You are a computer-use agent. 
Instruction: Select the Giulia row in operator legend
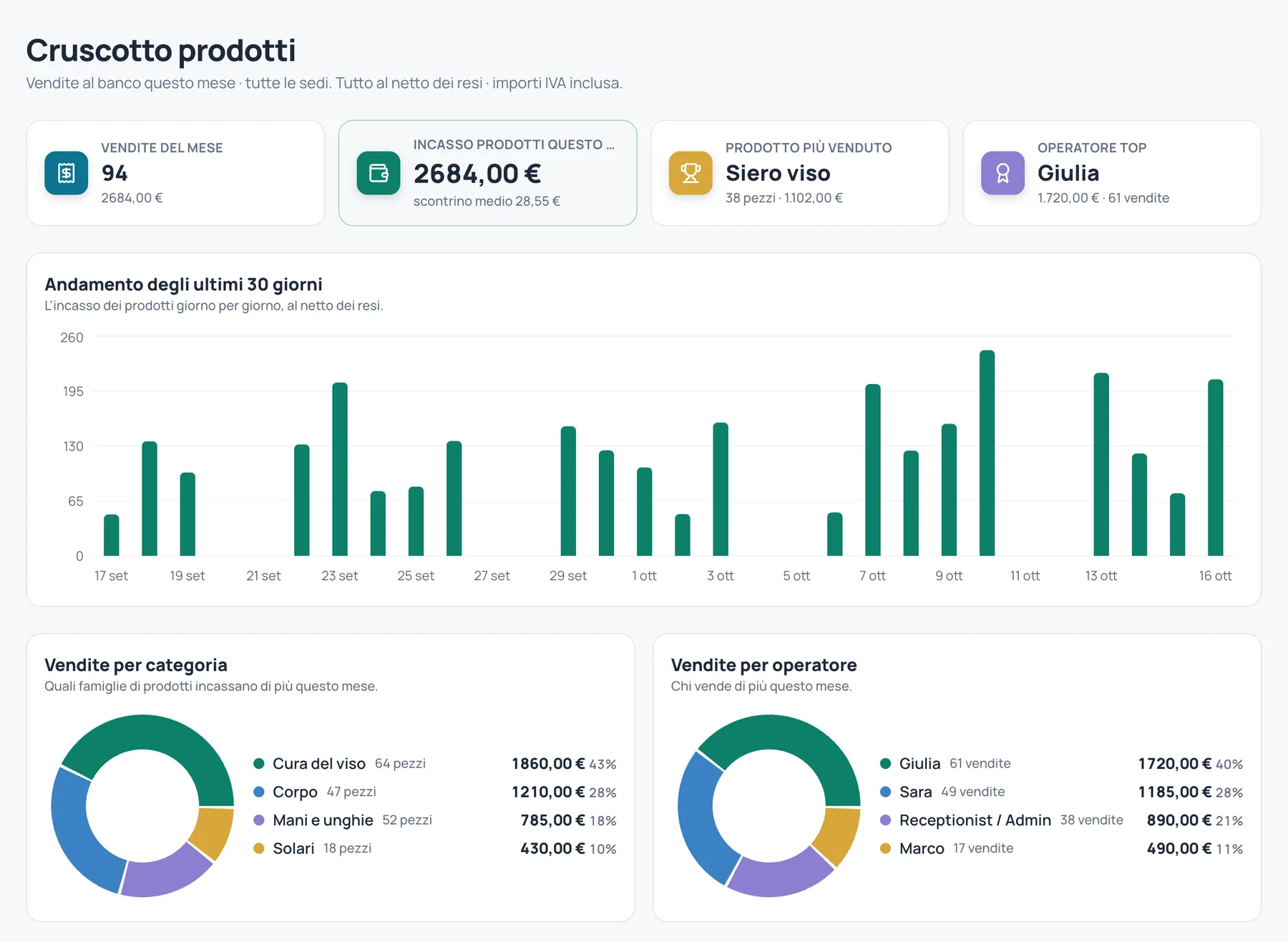coord(1061,764)
